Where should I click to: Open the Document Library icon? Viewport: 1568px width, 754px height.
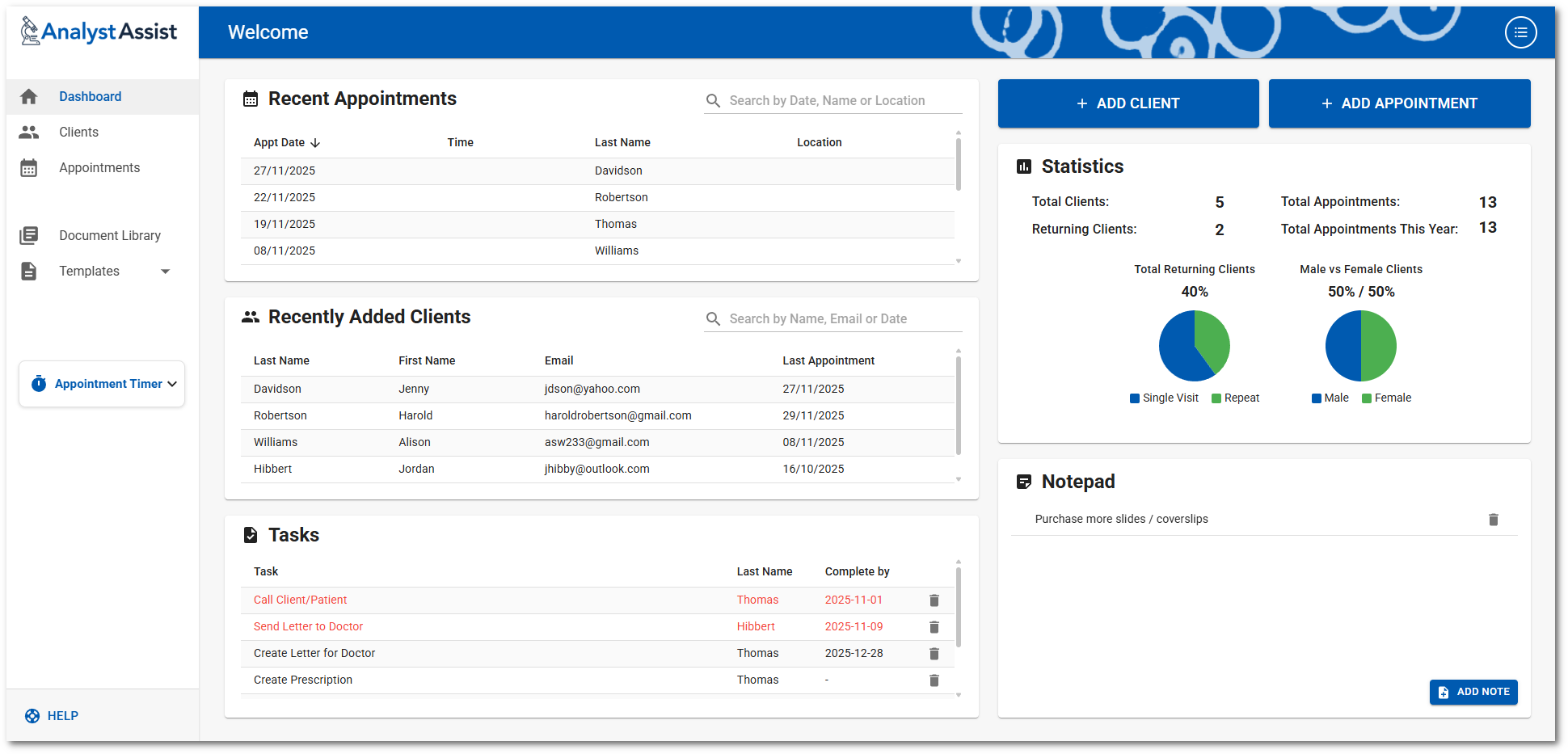tap(29, 235)
